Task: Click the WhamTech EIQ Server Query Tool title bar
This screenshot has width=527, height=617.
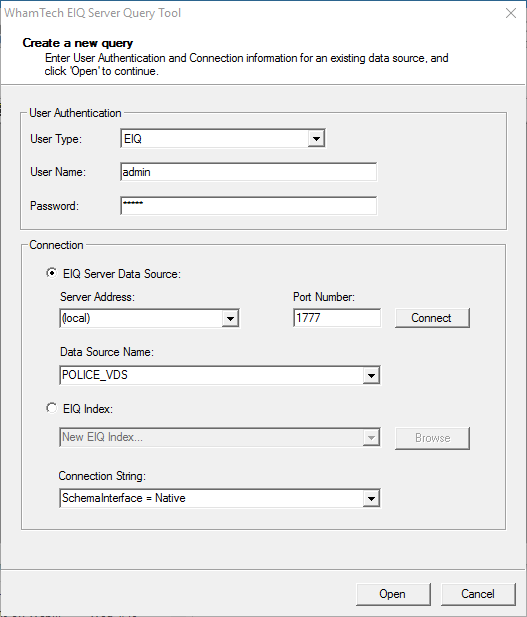Action: click(x=252, y=13)
